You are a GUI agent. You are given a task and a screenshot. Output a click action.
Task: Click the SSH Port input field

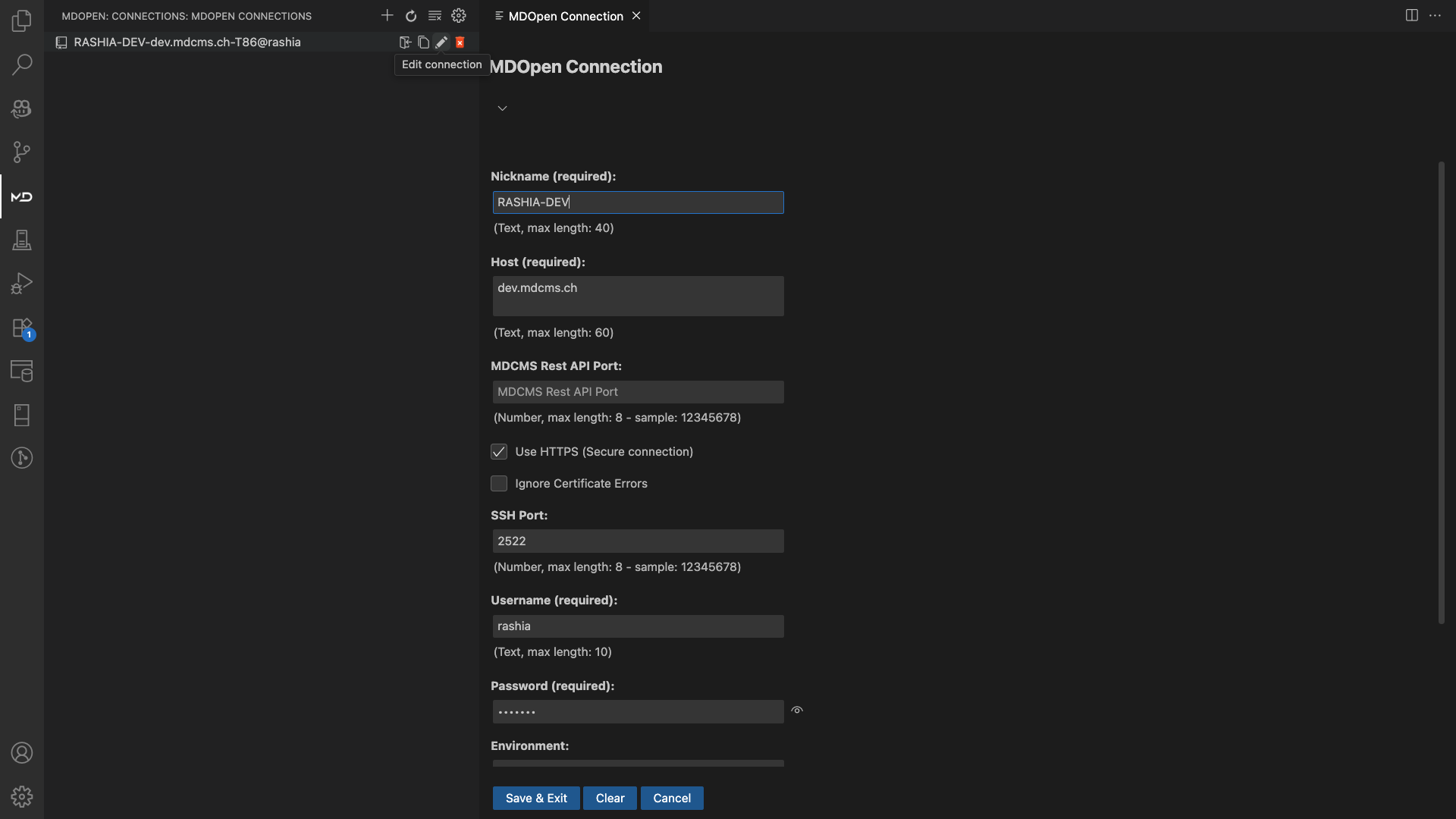(x=638, y=541)
